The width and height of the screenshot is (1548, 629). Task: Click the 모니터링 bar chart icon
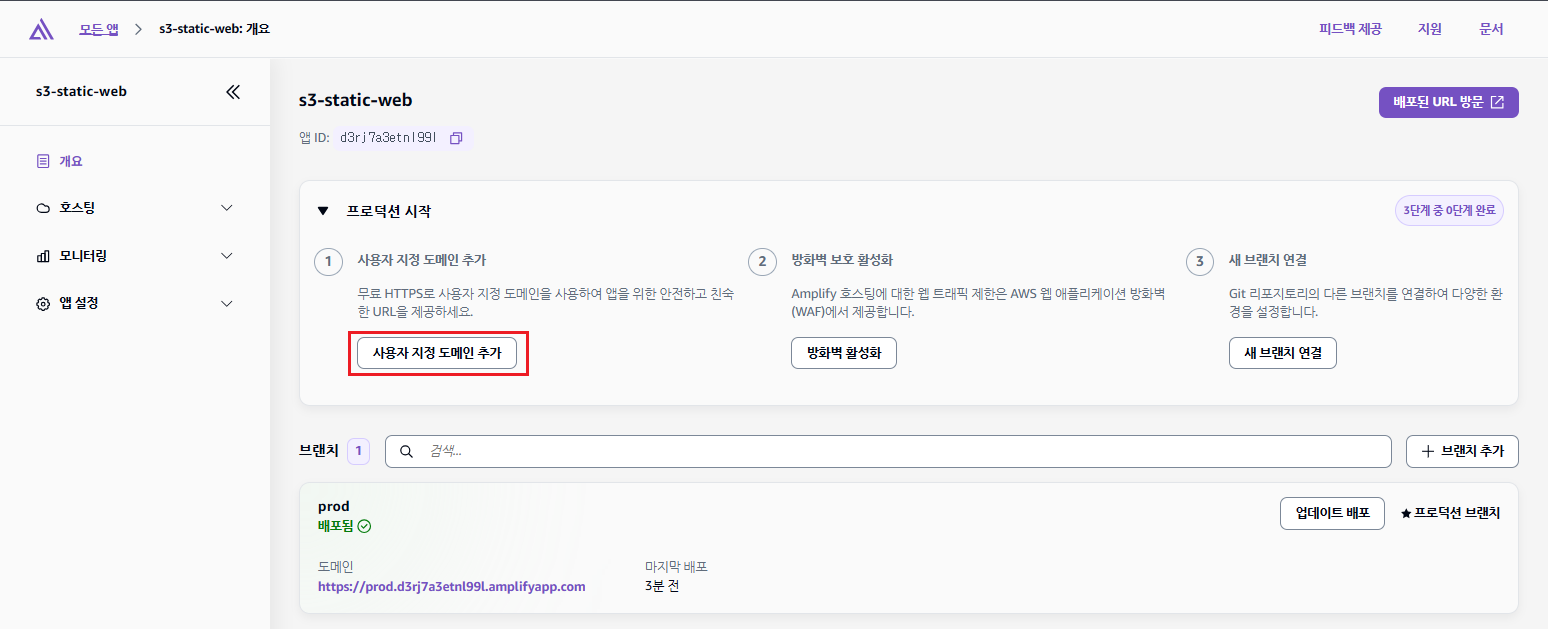click(42, 256)
